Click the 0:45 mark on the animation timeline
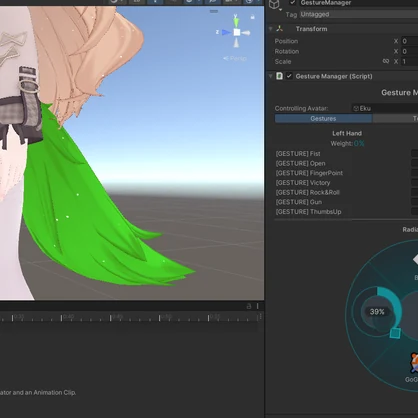Screen dimensions: 418x418 [117, 316]
